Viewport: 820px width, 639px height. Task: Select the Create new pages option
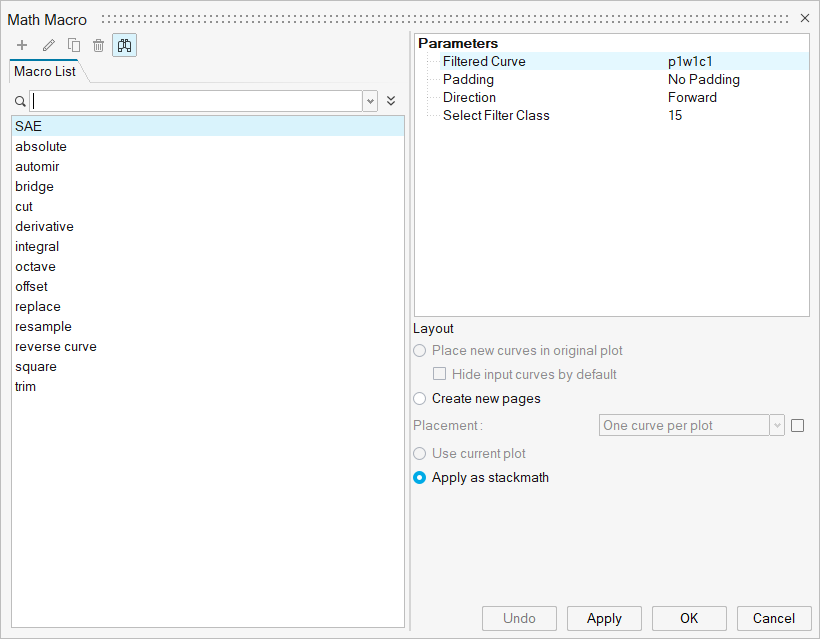(420, 399)
